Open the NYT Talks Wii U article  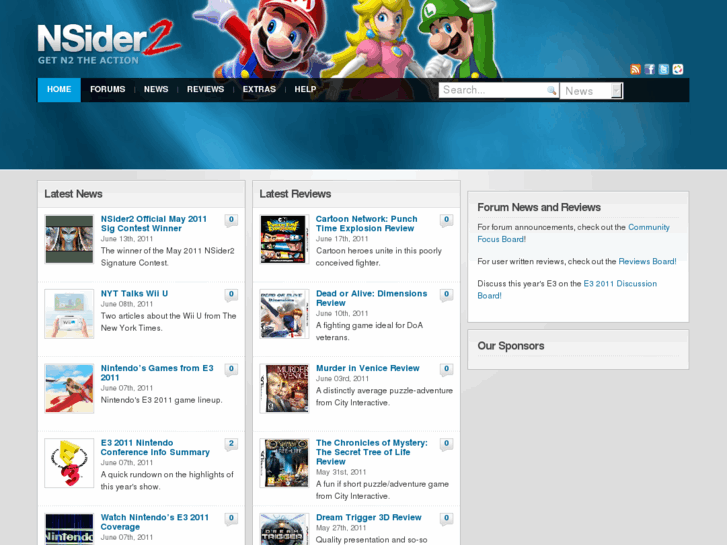coord(134,294)
